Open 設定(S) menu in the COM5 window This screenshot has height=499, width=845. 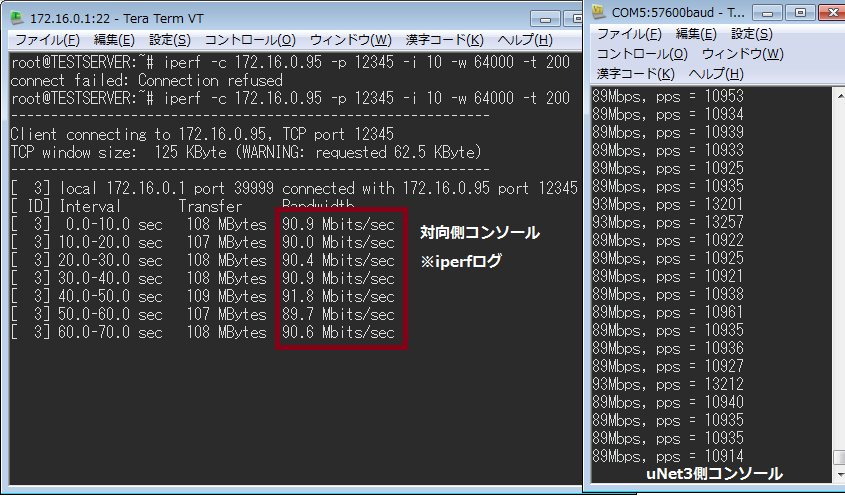pos(753,34)
